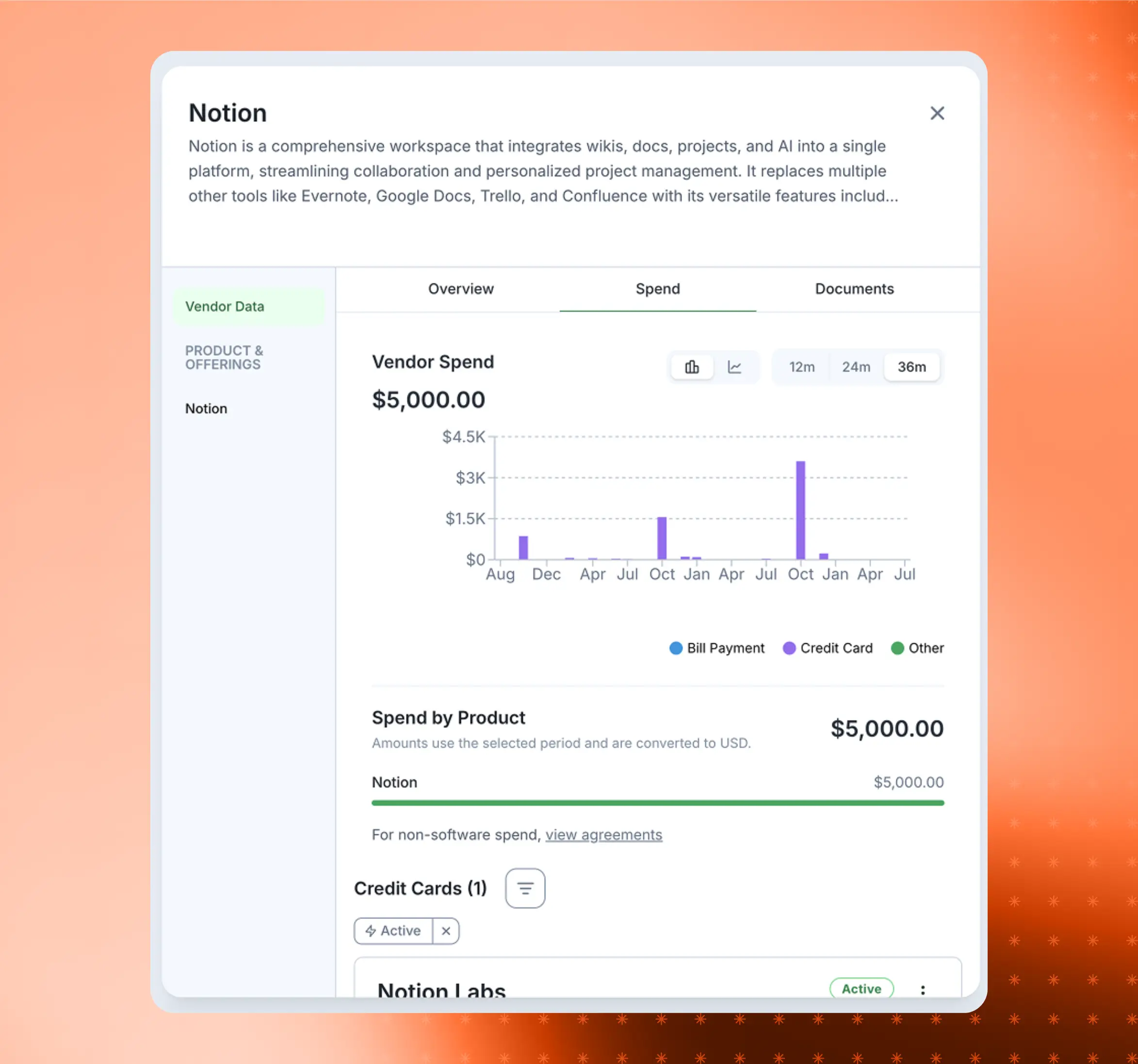Click the Active status badge on Notion Labs

(x=862, y=988)
